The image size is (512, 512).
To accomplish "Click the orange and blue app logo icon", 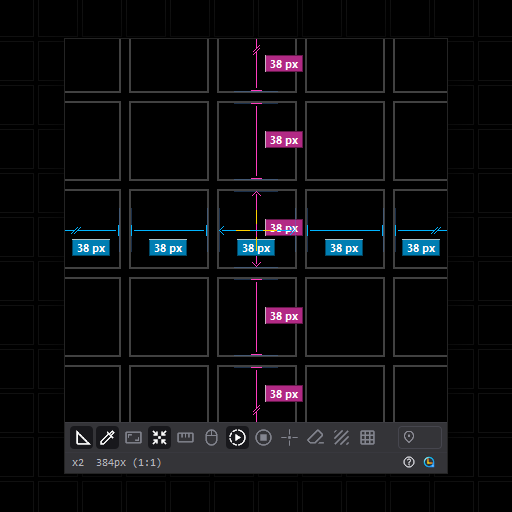I will coord(429,462).
